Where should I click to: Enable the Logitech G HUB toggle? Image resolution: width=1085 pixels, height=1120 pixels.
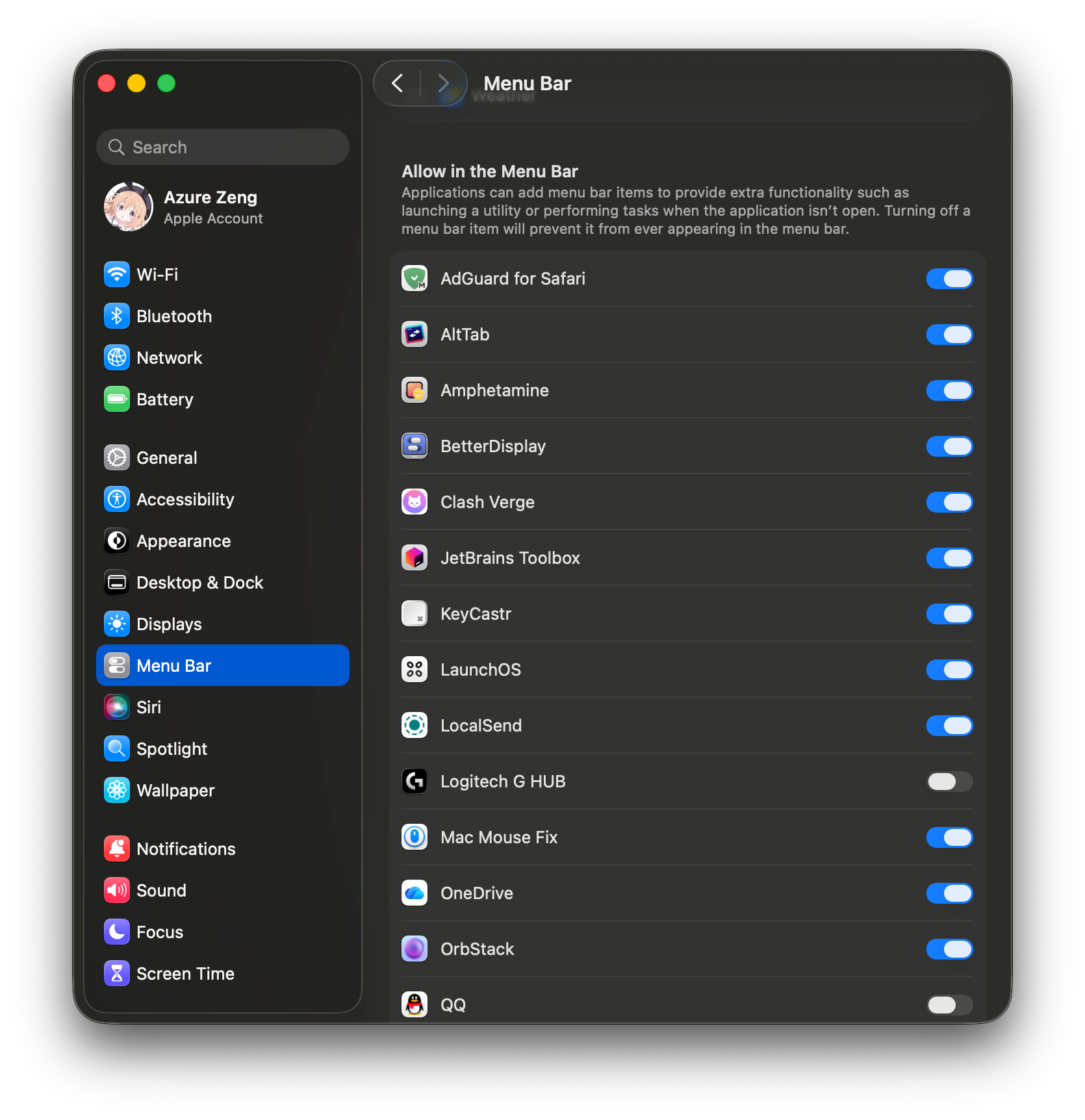pos(949,782)
